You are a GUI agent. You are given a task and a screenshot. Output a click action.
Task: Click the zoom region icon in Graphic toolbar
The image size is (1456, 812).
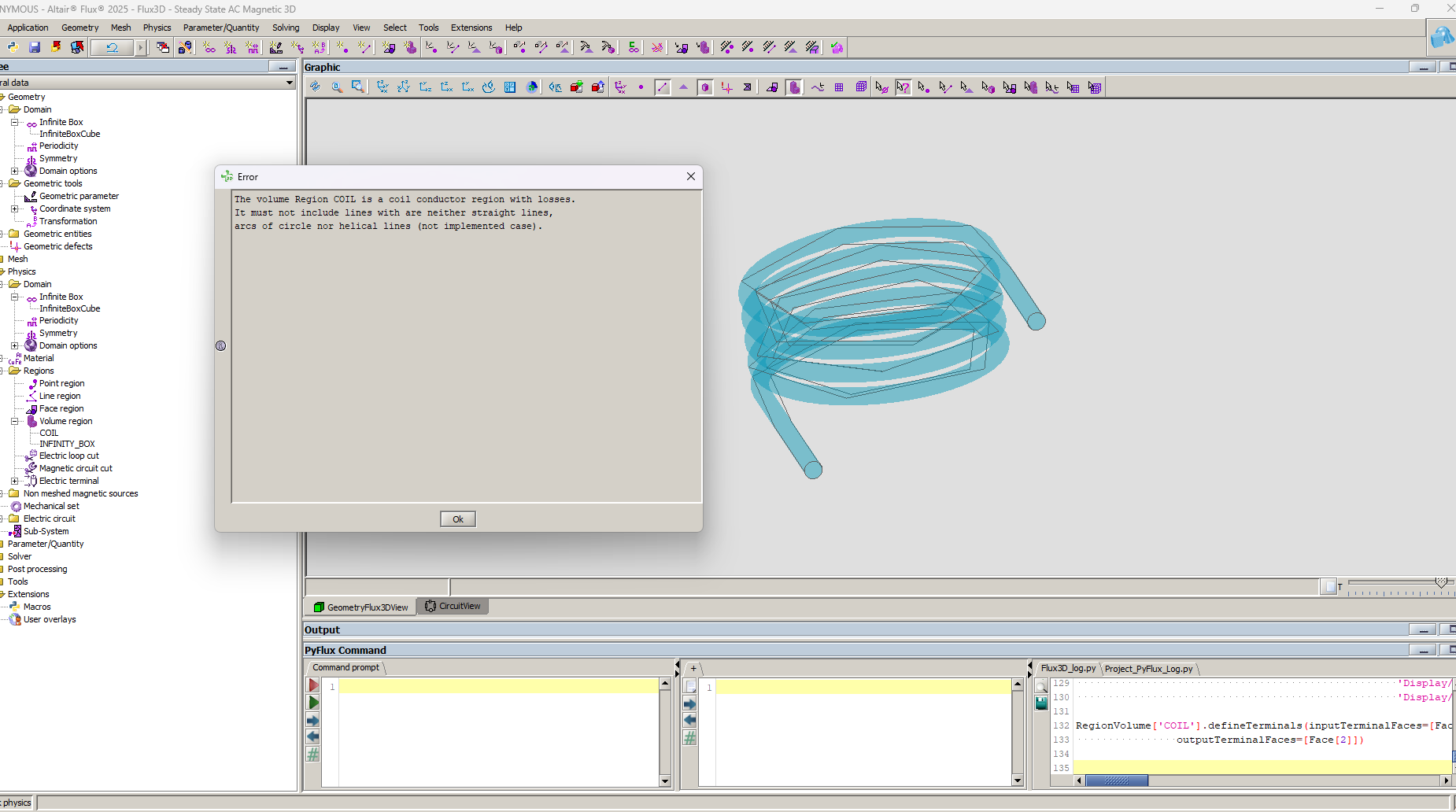point(358,87)
